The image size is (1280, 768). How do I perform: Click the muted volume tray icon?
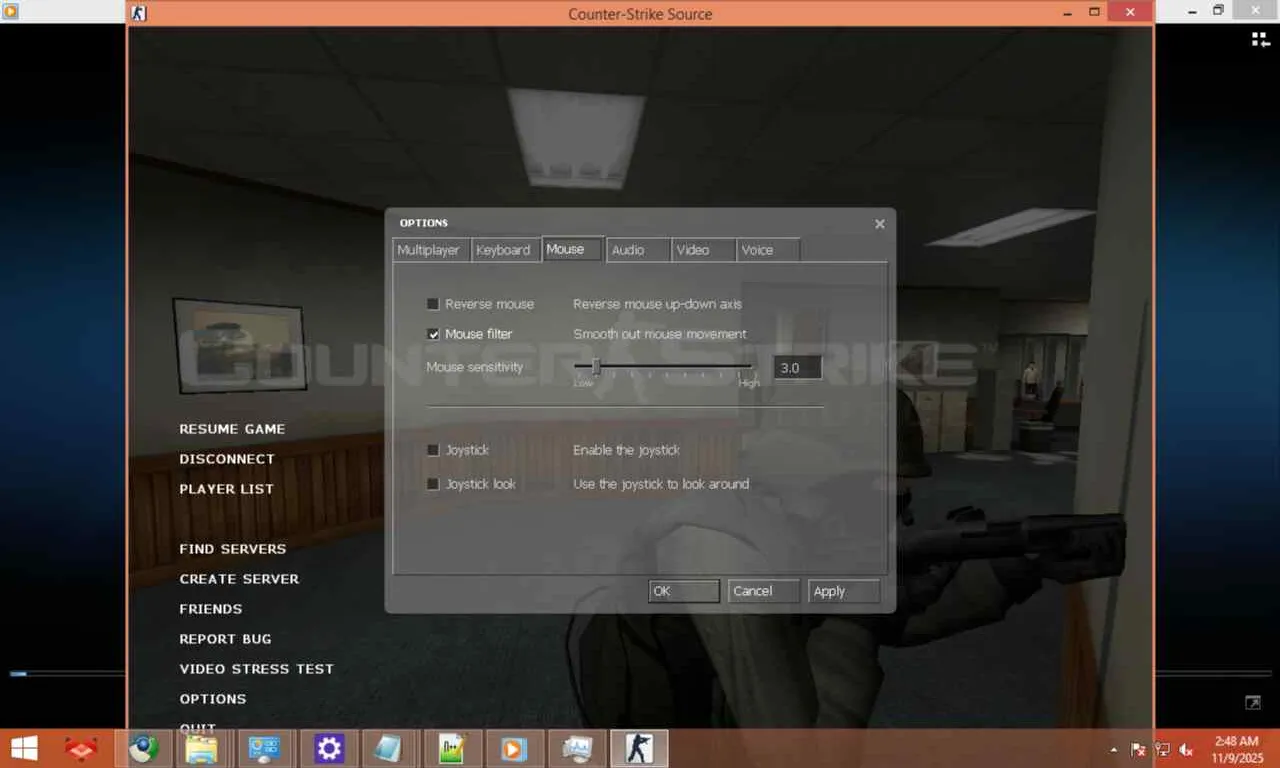(x=1186, y=749)
